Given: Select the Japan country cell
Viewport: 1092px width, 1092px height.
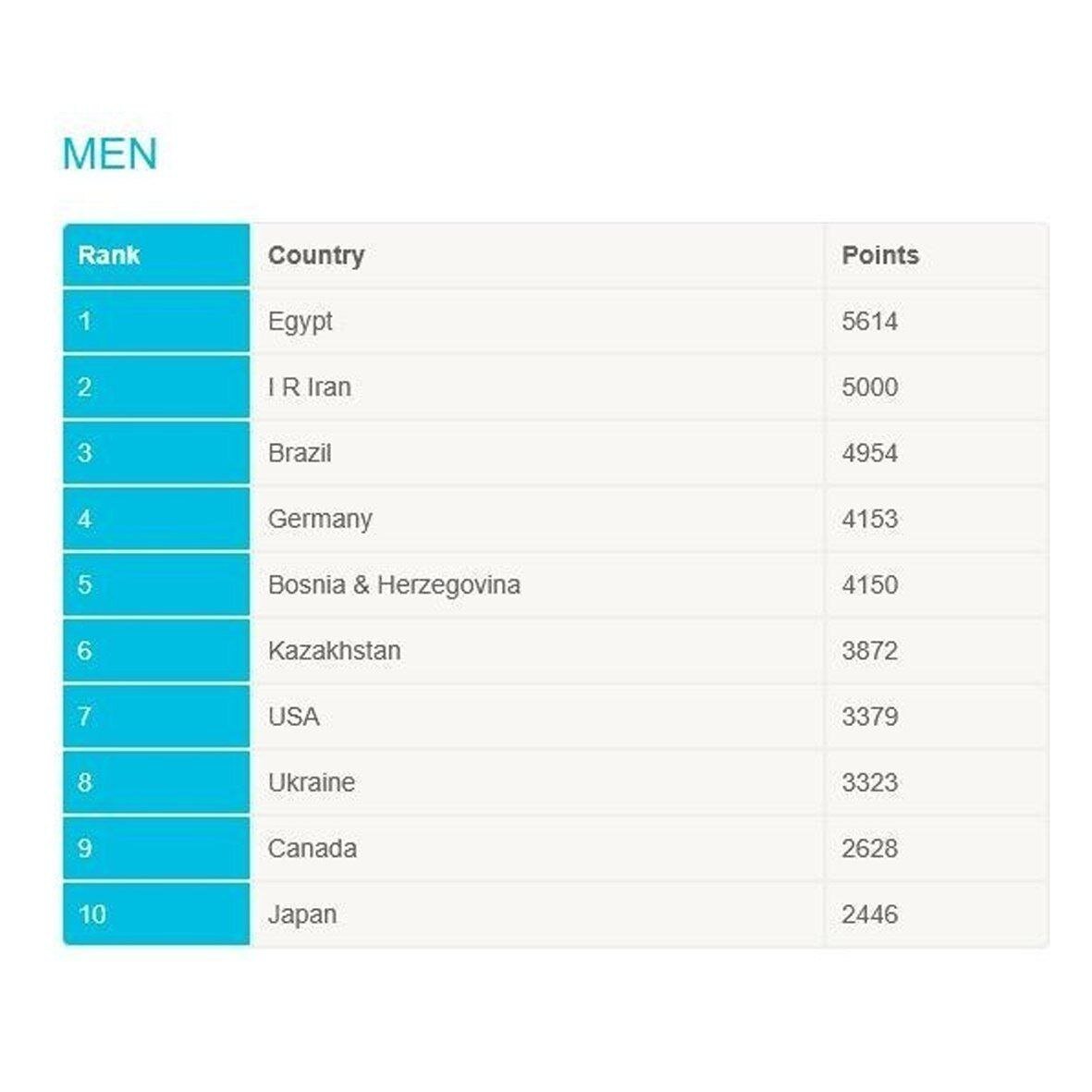Looking at the screenshot, I should coord(302,914).
